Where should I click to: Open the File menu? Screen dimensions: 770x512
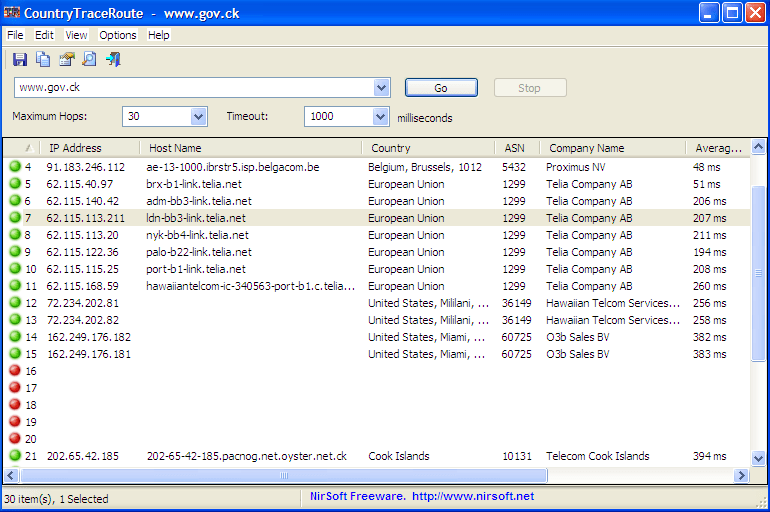tap(15, 35)
